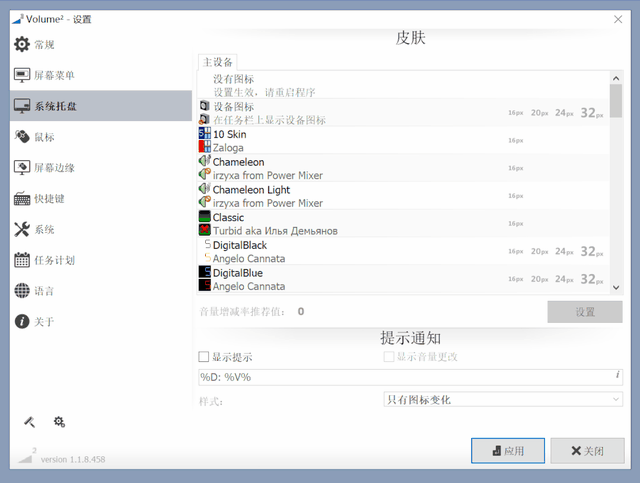Click the version 1.1.8.458 text
Image resolution: width=640 pixels, height=483 pixels.
pyautogui.click(x=73, y=459)
